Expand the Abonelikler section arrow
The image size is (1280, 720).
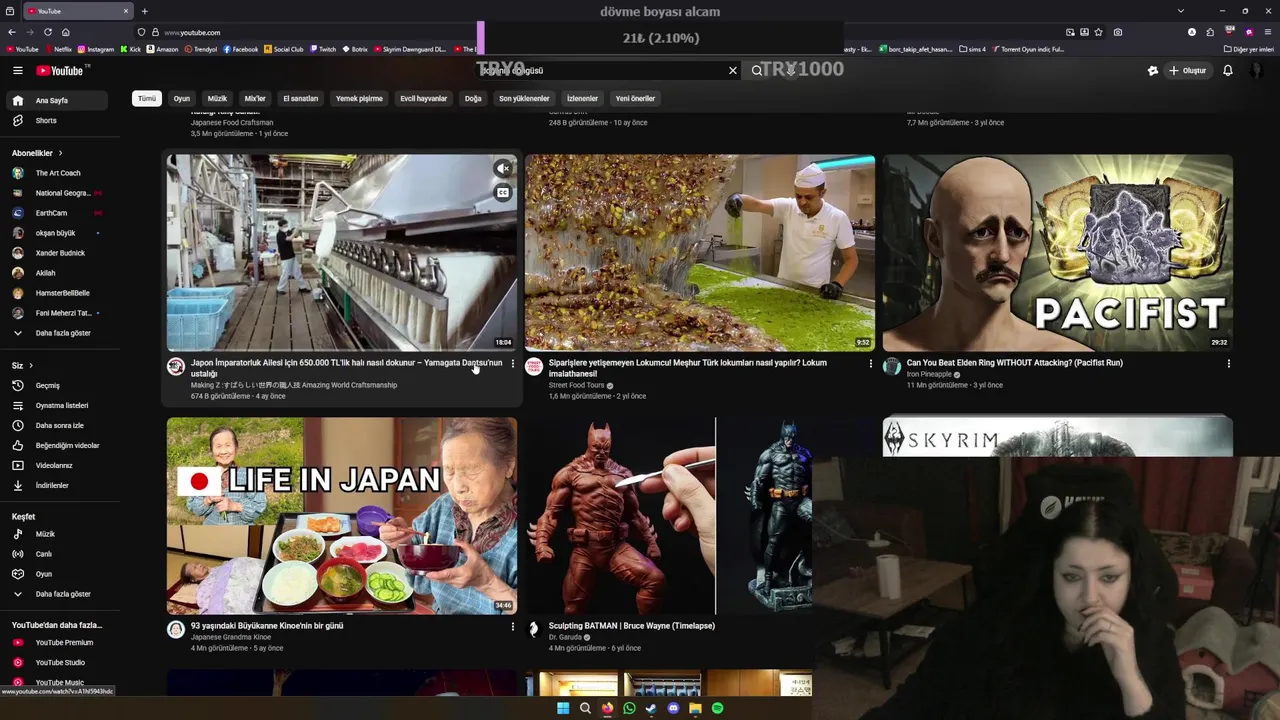(x=60, y=153)
